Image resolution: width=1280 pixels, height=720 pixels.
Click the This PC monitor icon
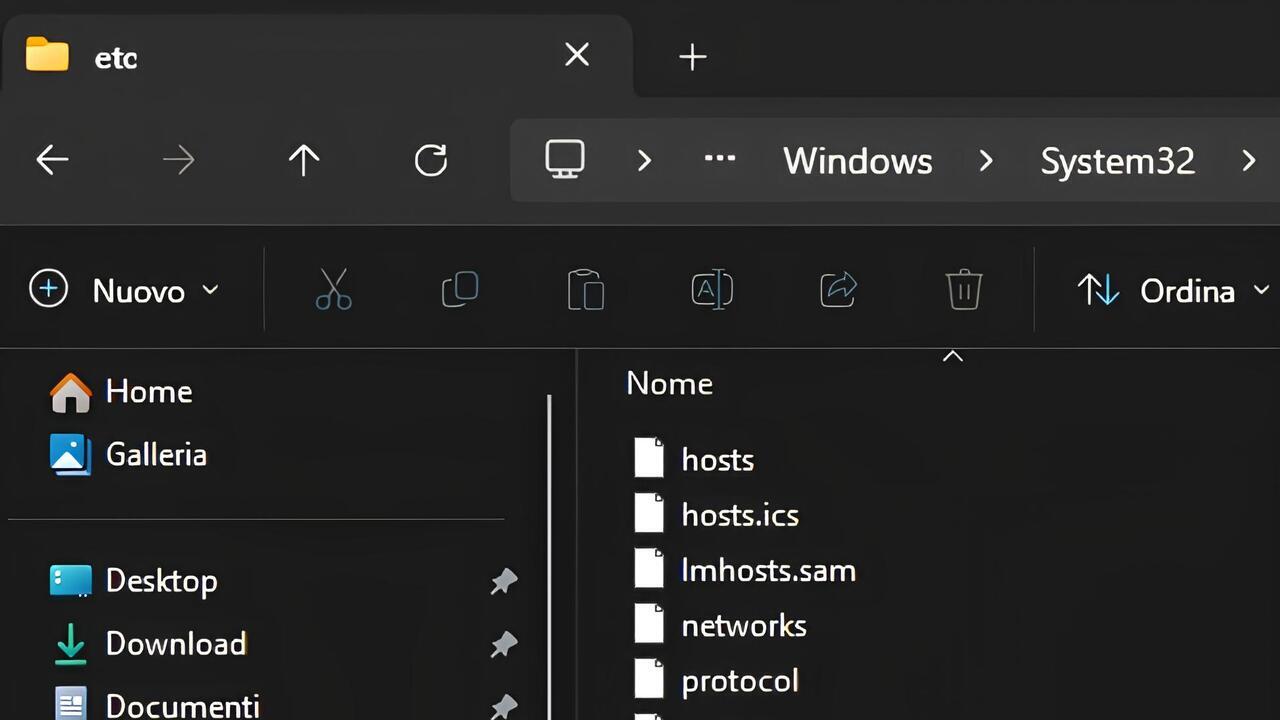(x=565, y=160)
